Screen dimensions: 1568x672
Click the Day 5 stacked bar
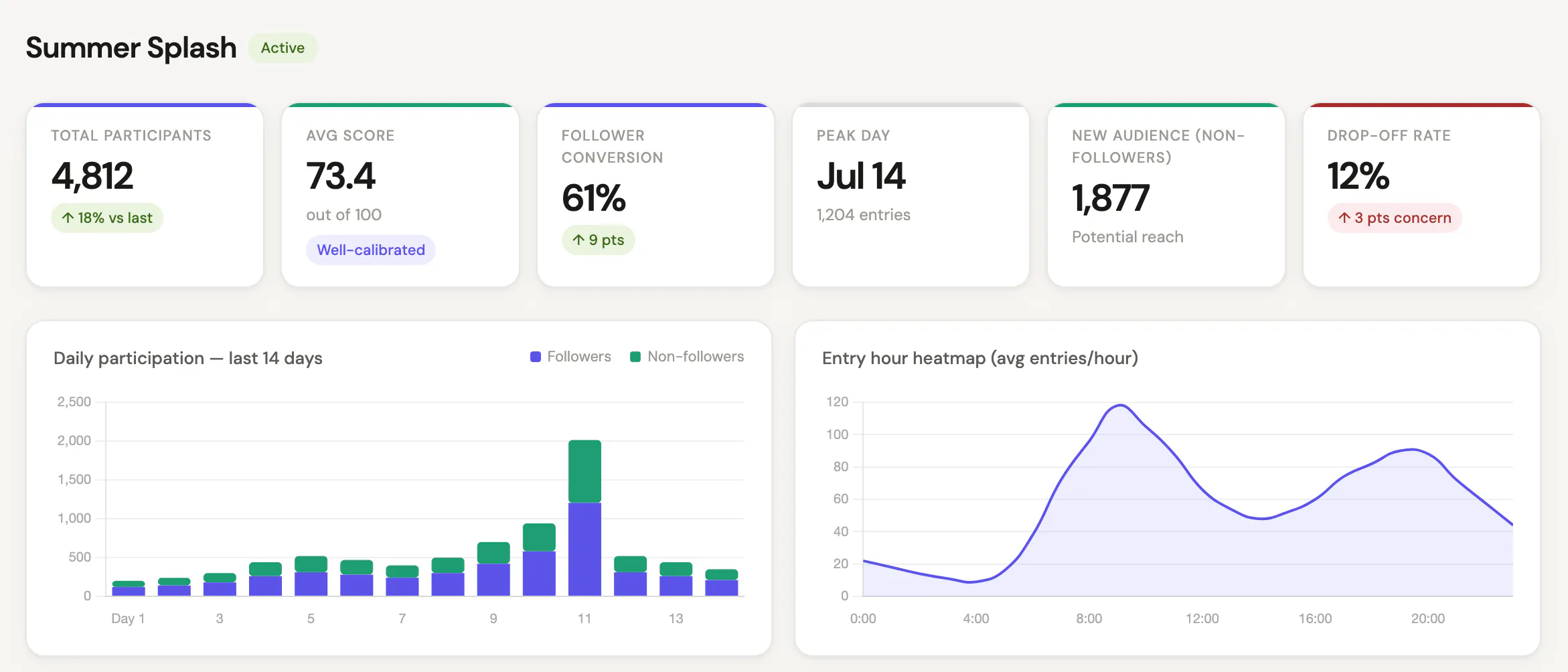(311, 576)
